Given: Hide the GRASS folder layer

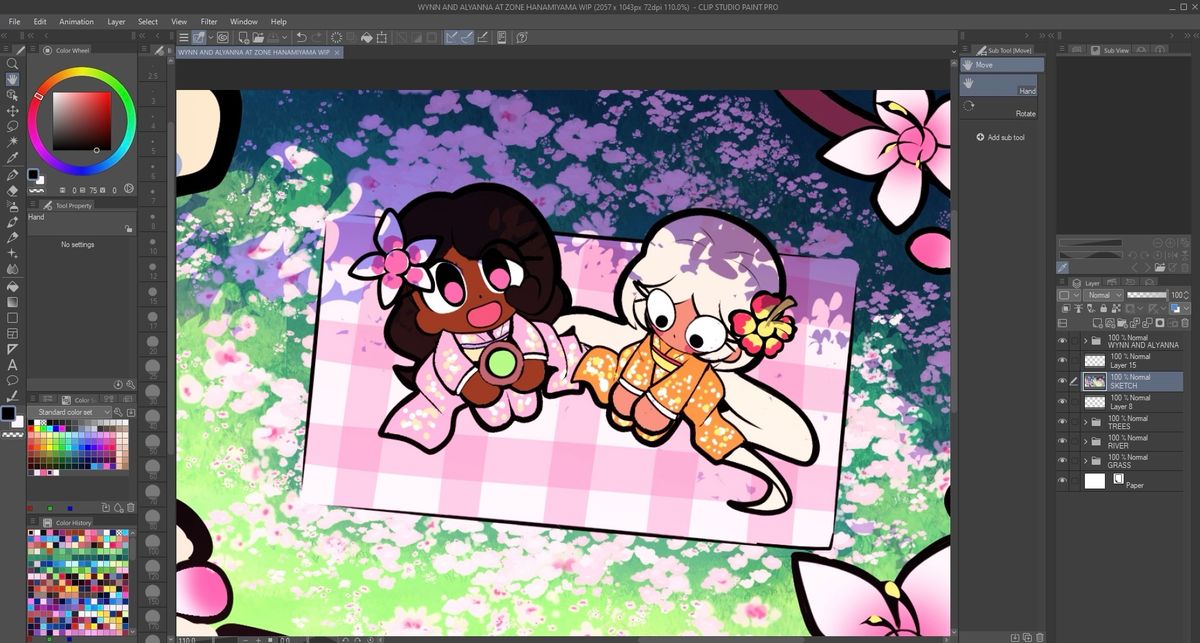Looking at the screenshot, I should (x=1063, y=461).
